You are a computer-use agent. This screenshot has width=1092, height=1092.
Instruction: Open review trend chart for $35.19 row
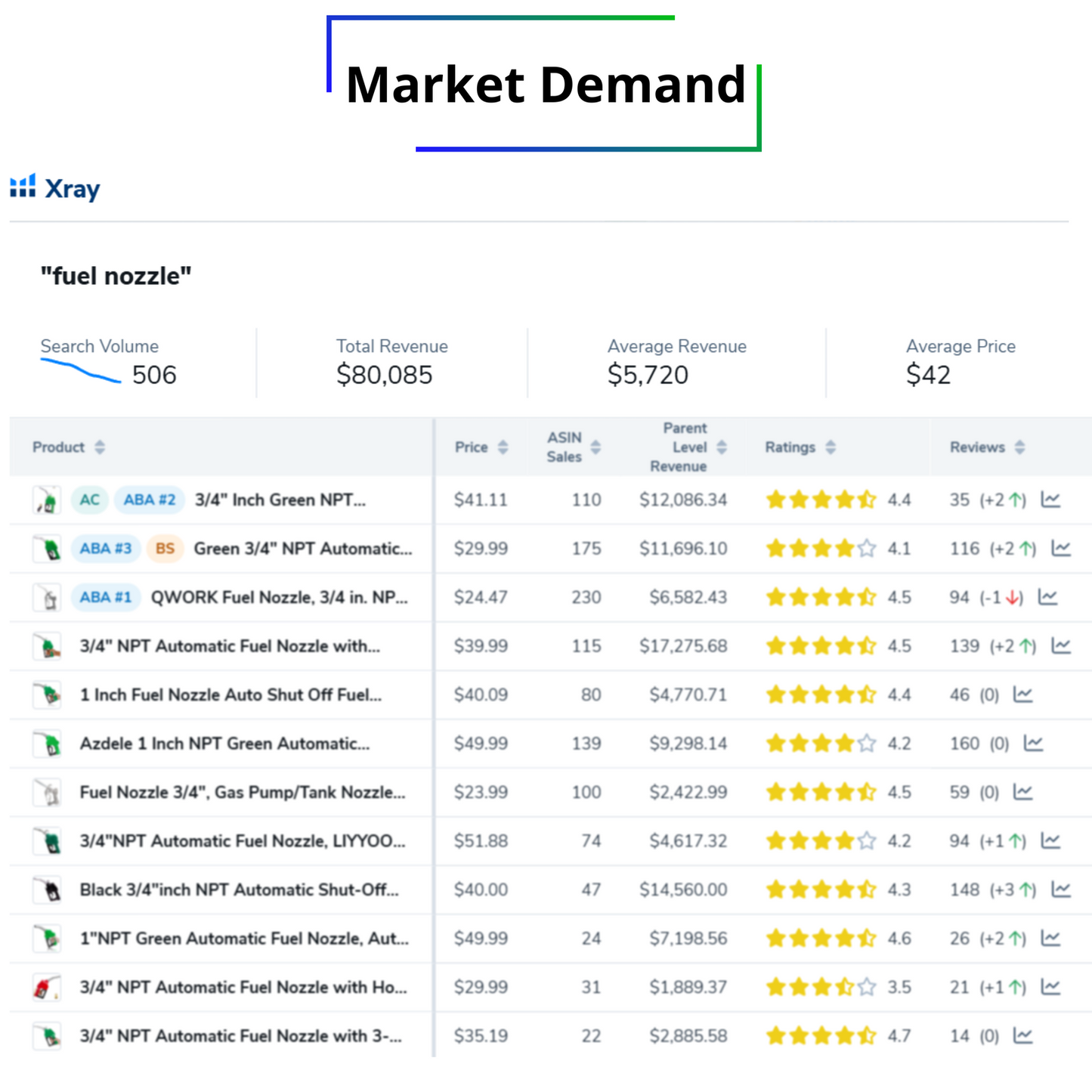[1022, 1036]
